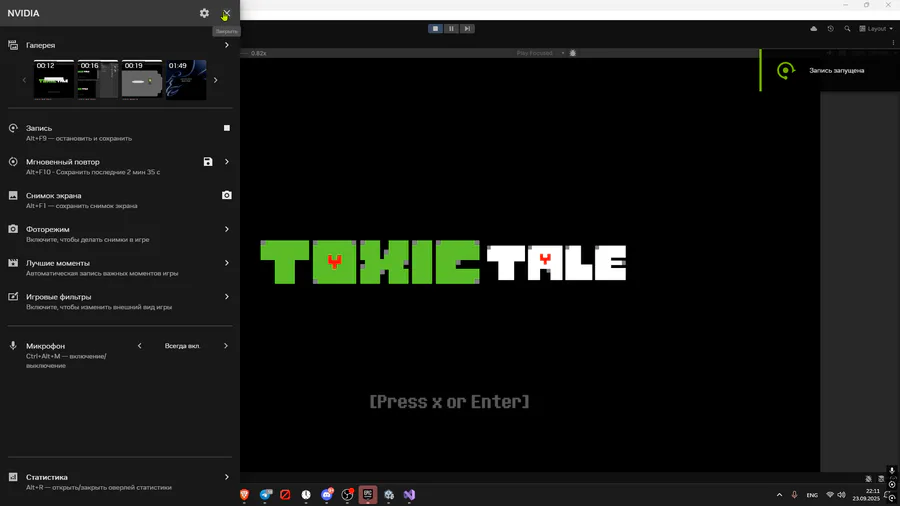
Task: Take screenshot with the camera button
Action: (227, 195)
